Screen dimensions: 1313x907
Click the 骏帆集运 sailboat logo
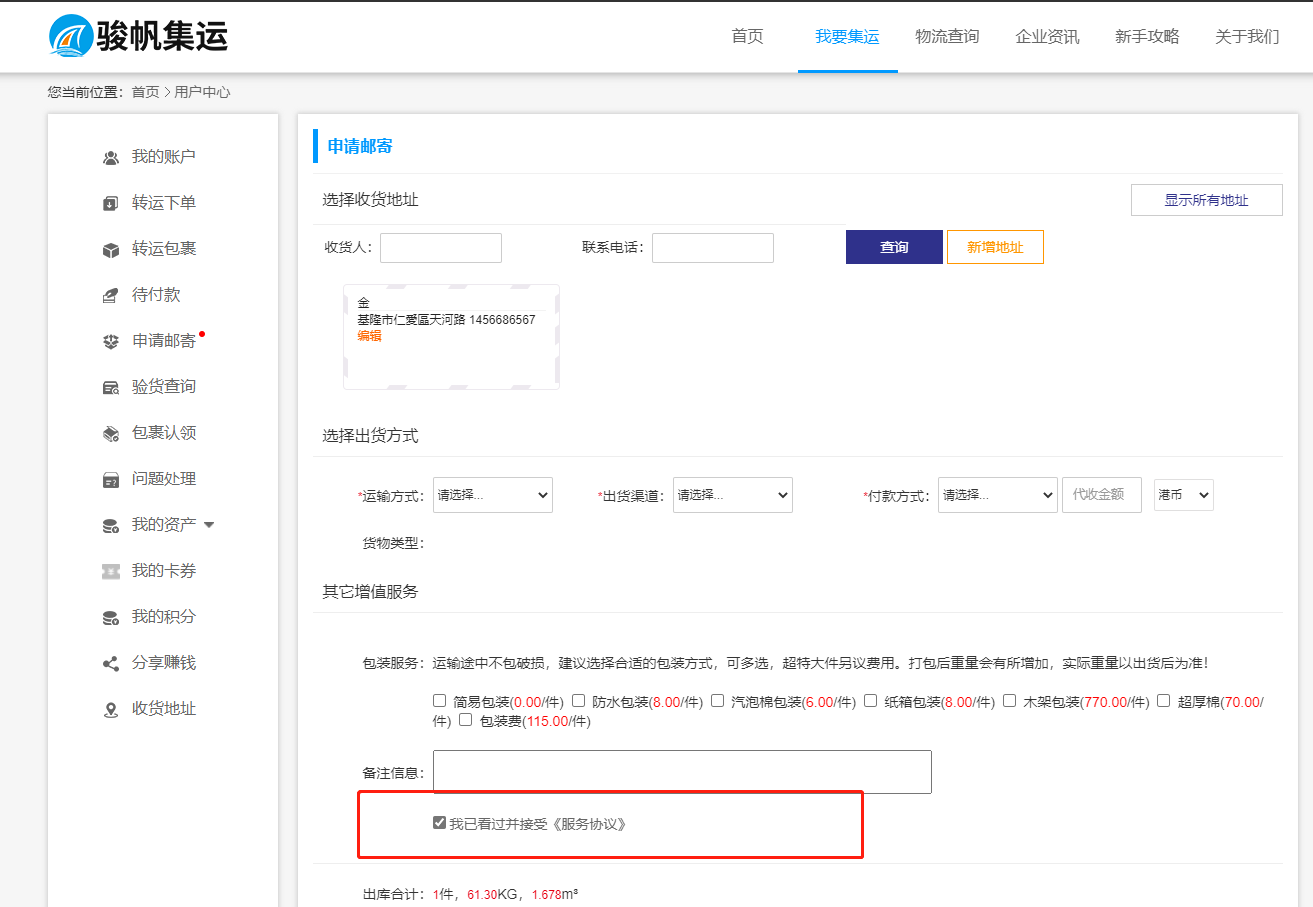click(70, 37)
